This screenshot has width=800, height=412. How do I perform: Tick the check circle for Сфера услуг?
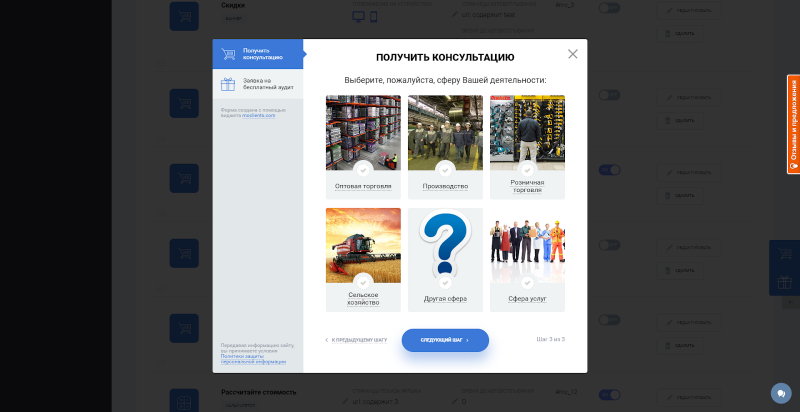tap(528, 282)
